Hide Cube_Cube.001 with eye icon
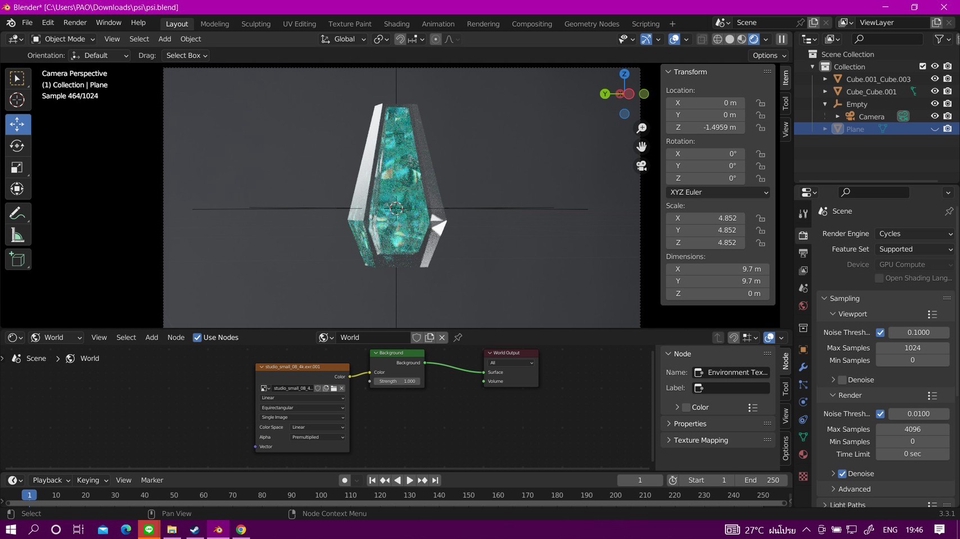This screenshot has width=960, height=539. pos(935,91)
